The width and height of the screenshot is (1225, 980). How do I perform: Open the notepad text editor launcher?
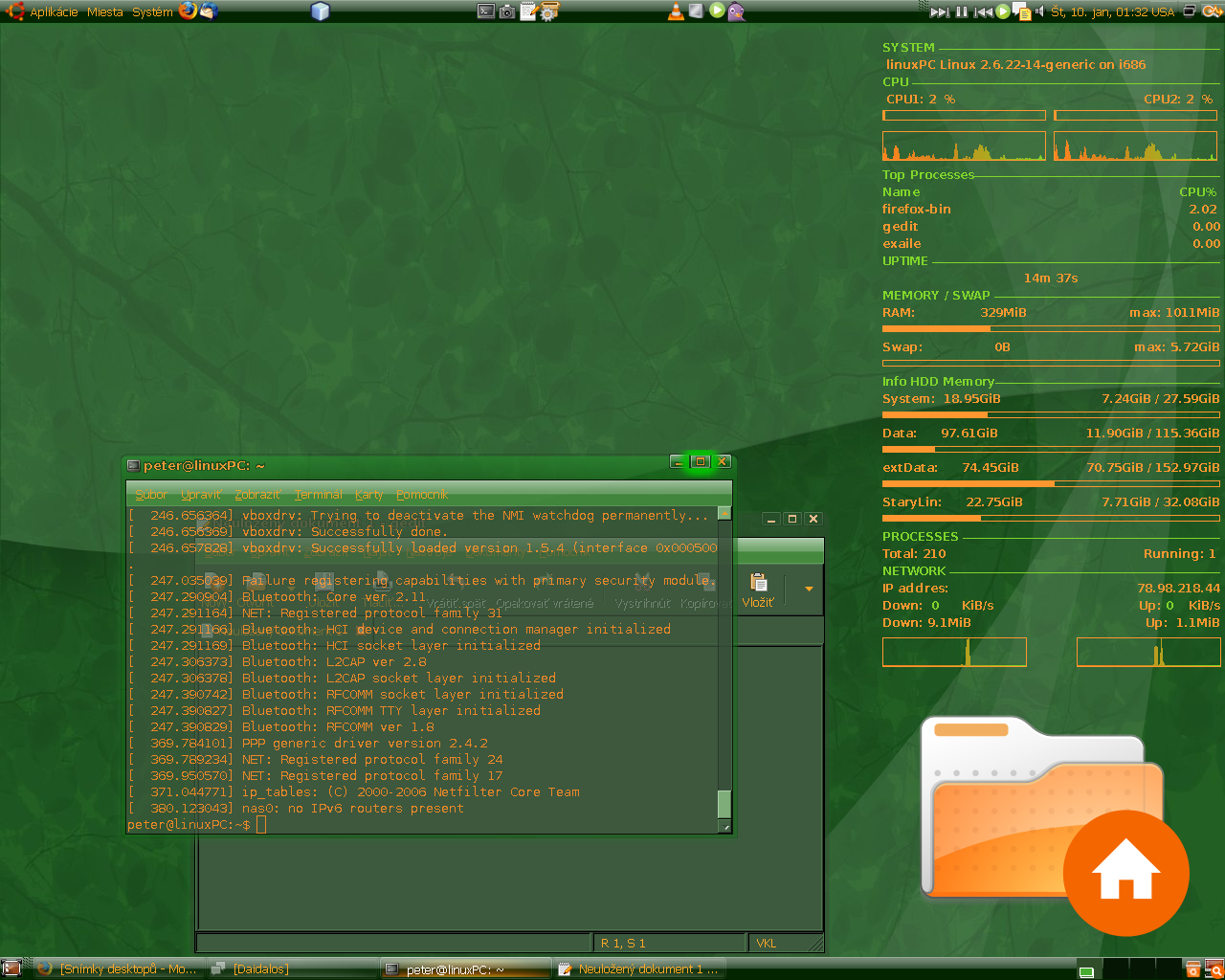click(528, 11)
